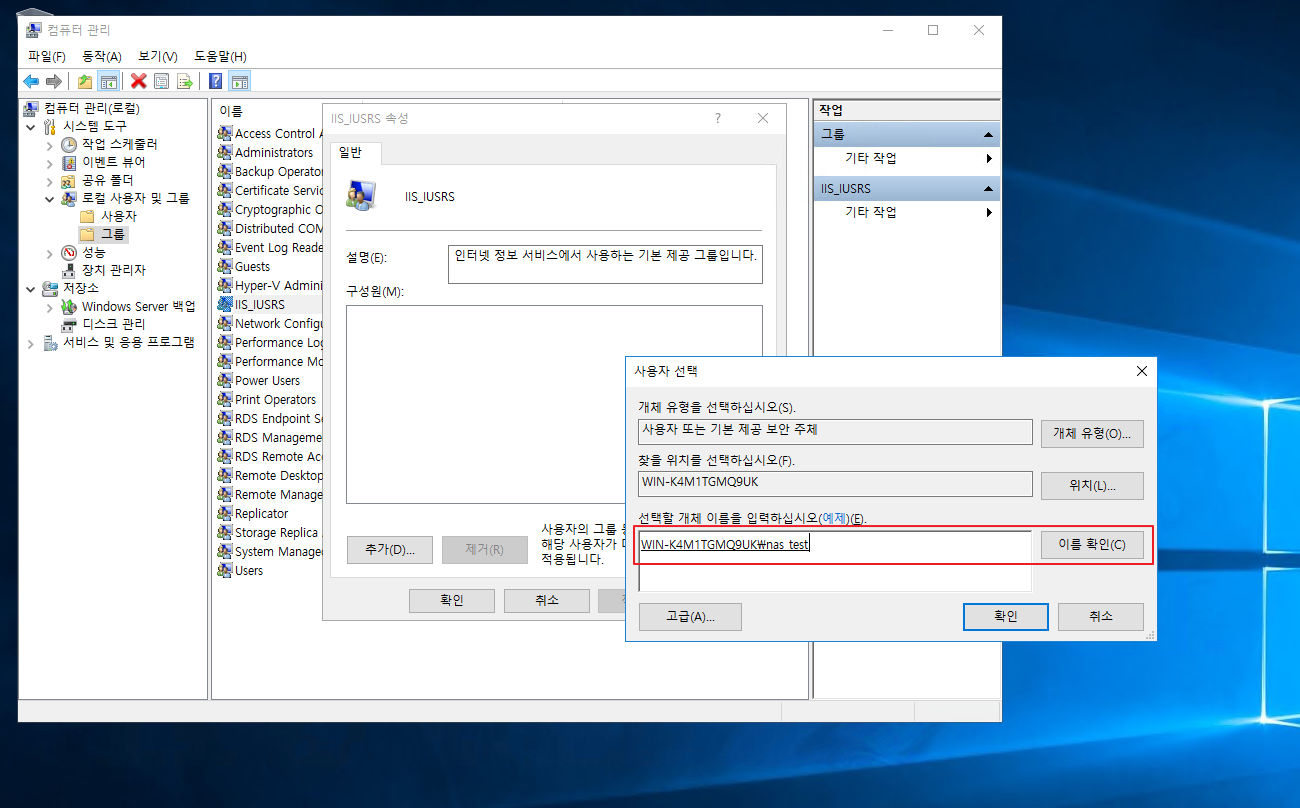Click the 고급(A)... button
Image resolution: width=1300 pixels, height=808 pixels.
click(x=689, y=617)
